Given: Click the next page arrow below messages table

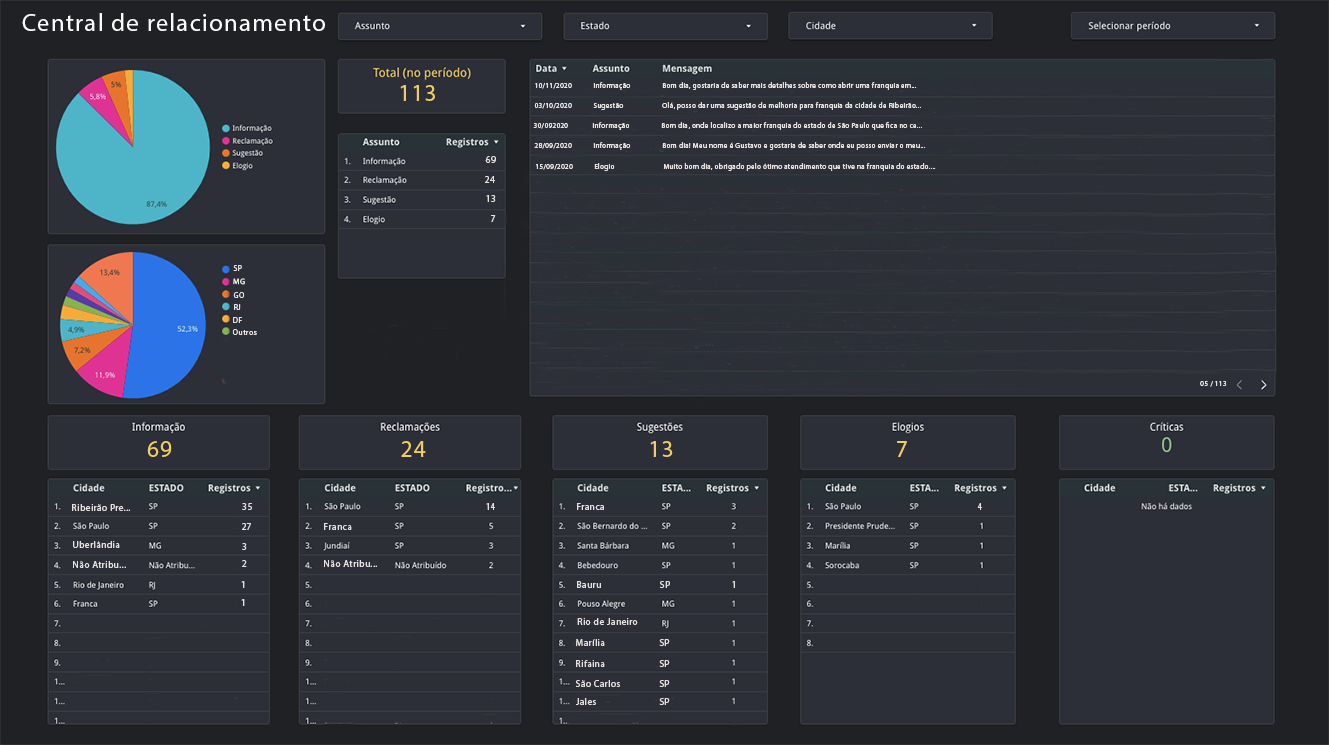Looking at the screenshot, I should (x=1263, y=383).
